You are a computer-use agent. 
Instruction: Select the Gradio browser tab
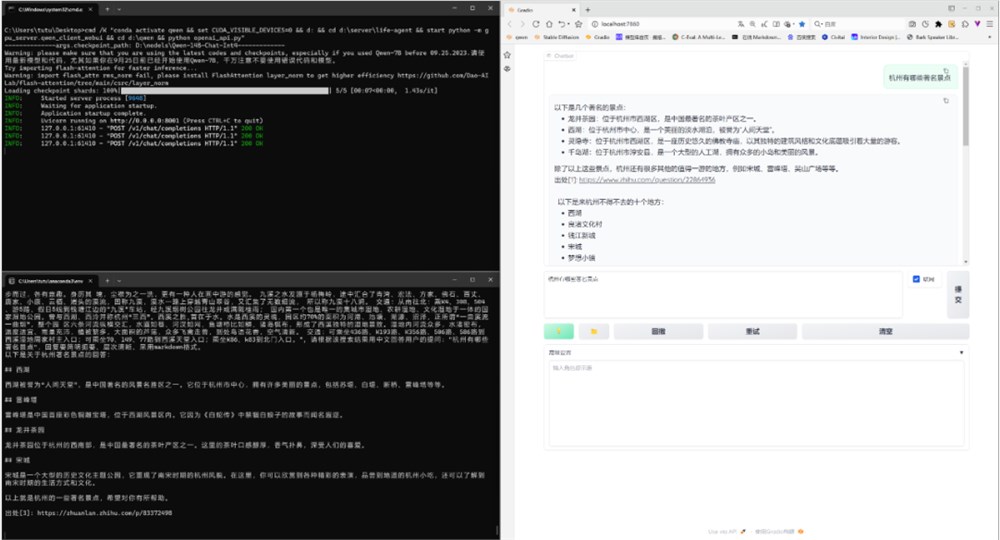tap(542, 10)
